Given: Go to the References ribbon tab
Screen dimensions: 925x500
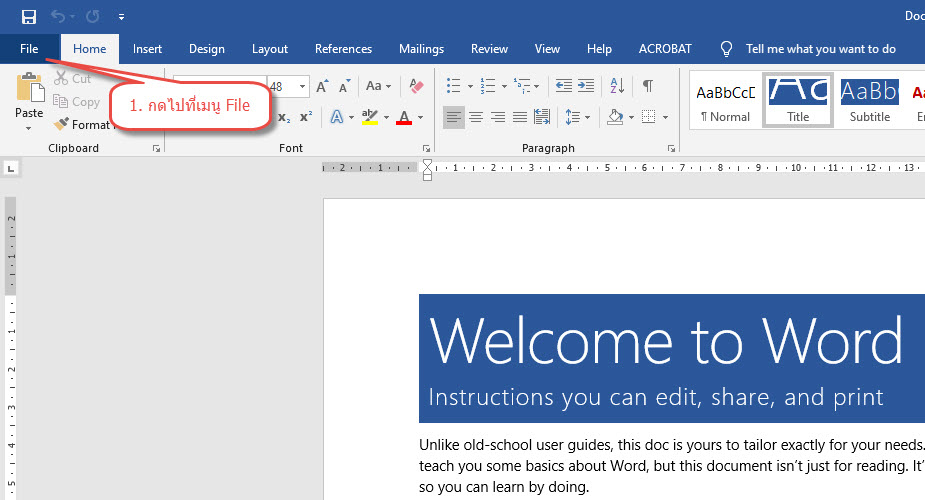Looking at the screenshot, I should click(x=343, y=49).
